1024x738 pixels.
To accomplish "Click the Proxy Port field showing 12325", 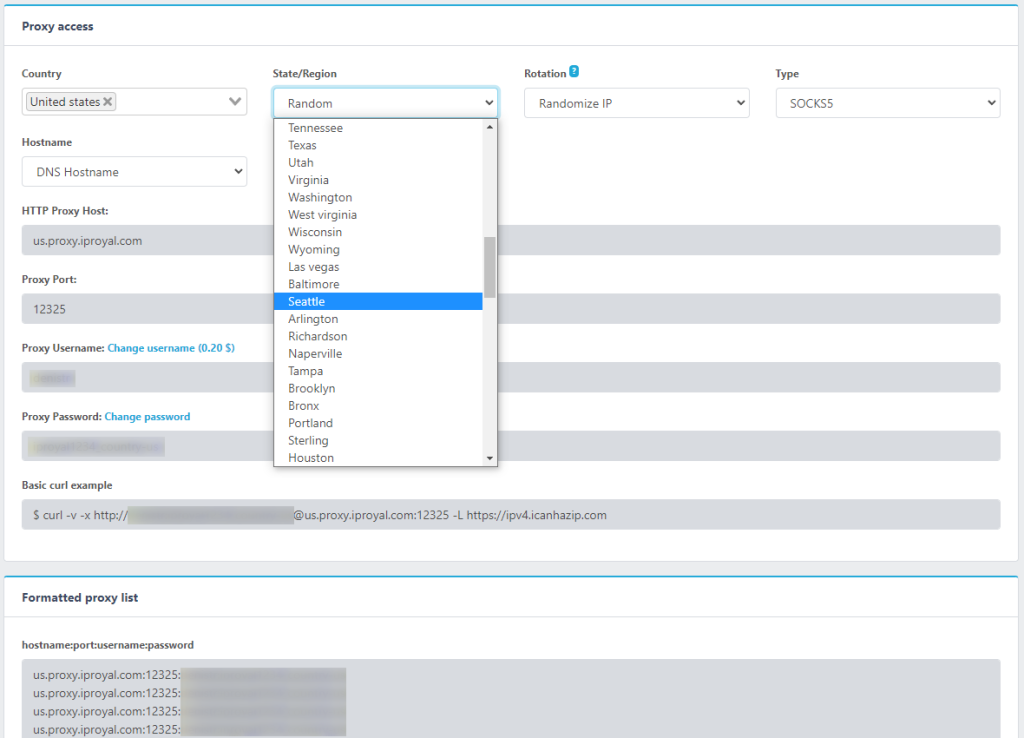I will 511,309.
